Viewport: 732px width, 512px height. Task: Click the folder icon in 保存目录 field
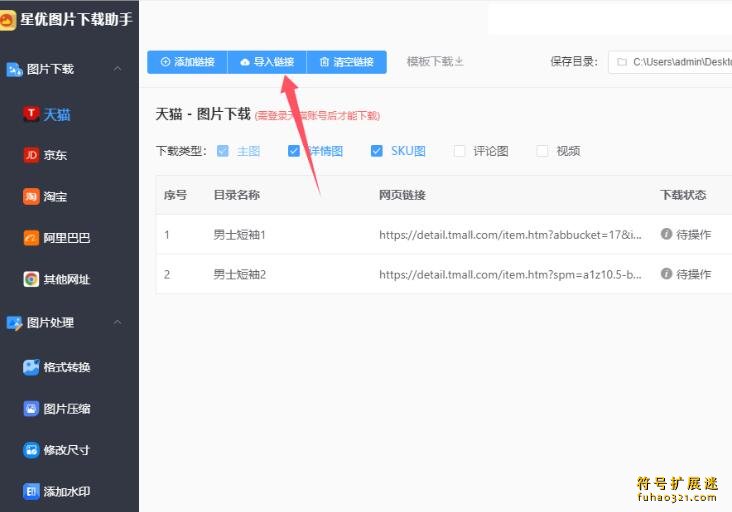tap(622, 62)
